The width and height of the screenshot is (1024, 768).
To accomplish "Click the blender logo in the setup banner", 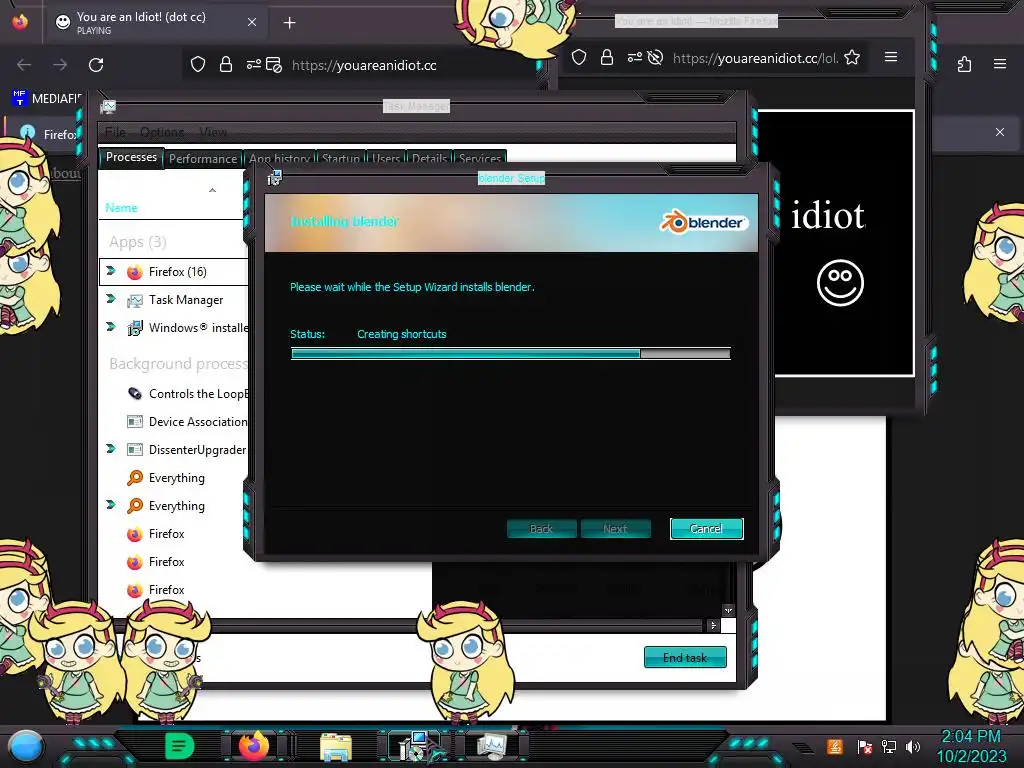I will coord(703,223).
